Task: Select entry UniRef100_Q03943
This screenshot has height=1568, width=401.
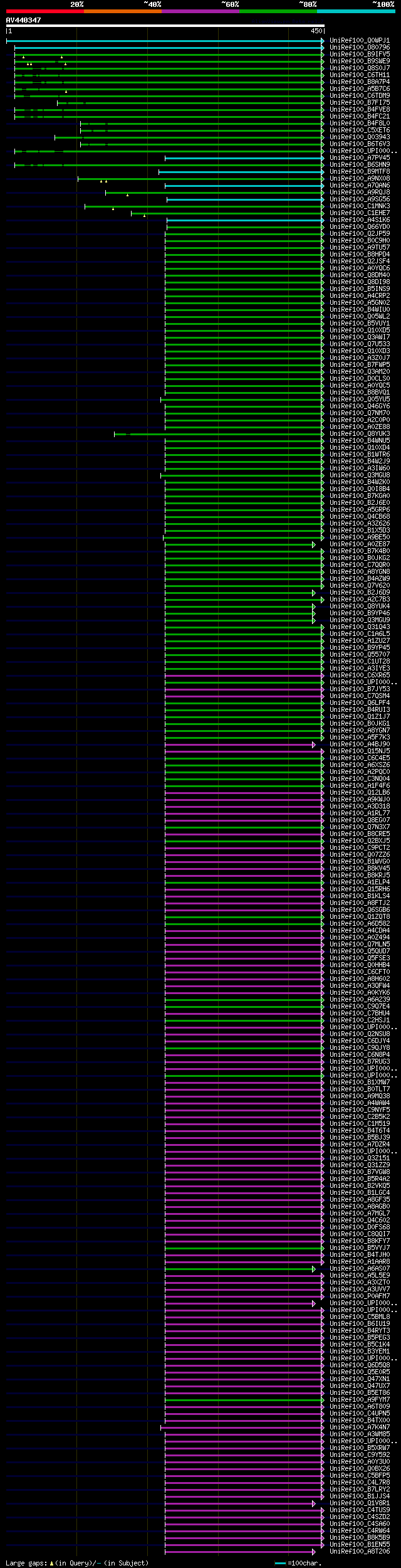Action: (x=360, y=137)
